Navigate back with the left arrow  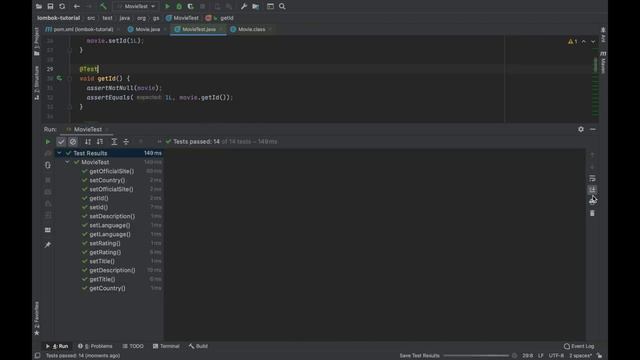pos(76,7)
